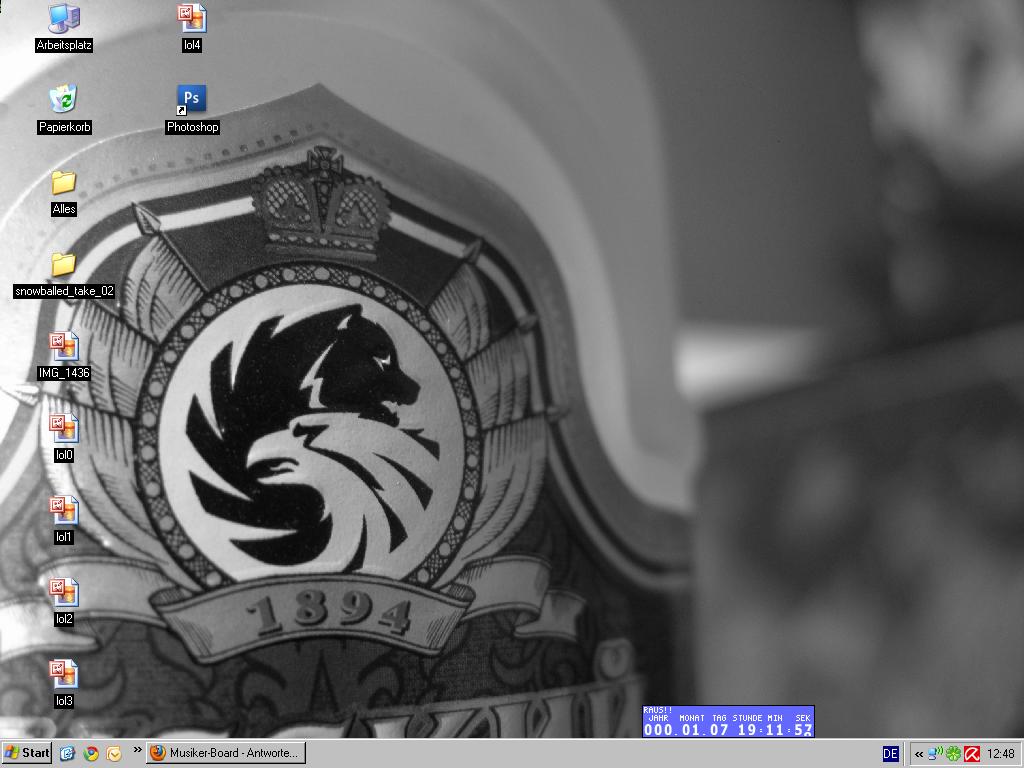Click the RAUS!! countdown timer widget

(x=728, y=722)
